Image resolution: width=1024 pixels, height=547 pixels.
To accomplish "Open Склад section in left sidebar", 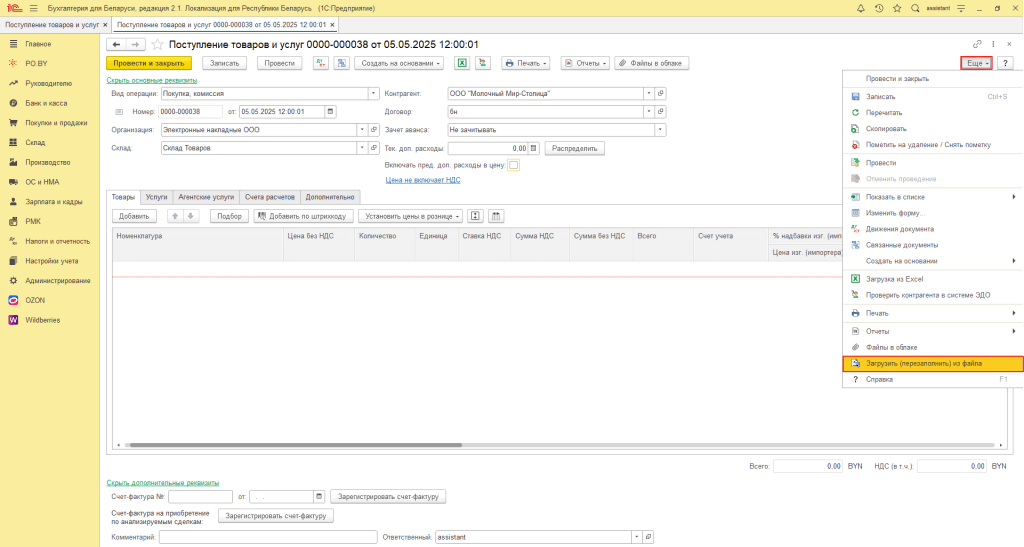I will click(x=35, y=142).
